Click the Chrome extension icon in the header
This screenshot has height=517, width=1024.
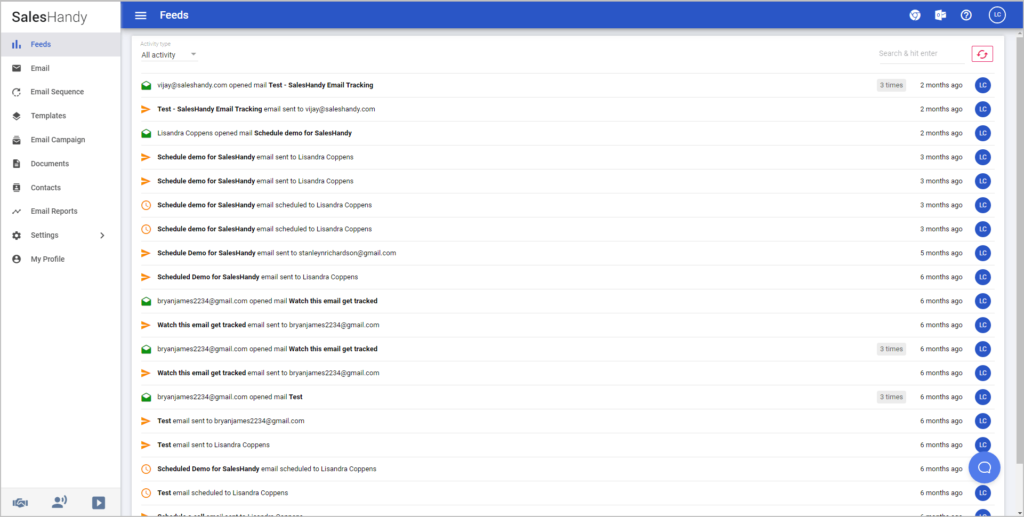click(914, 15)
